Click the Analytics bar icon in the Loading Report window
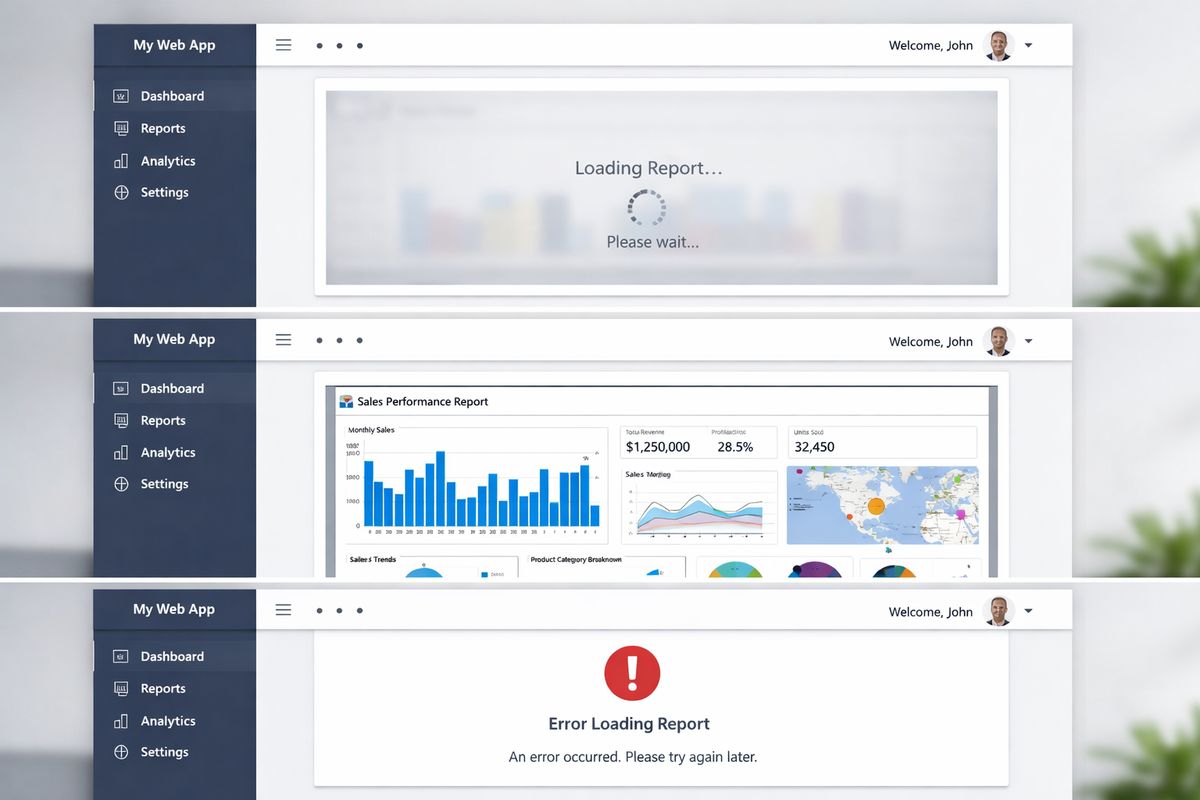 point(122,161)
